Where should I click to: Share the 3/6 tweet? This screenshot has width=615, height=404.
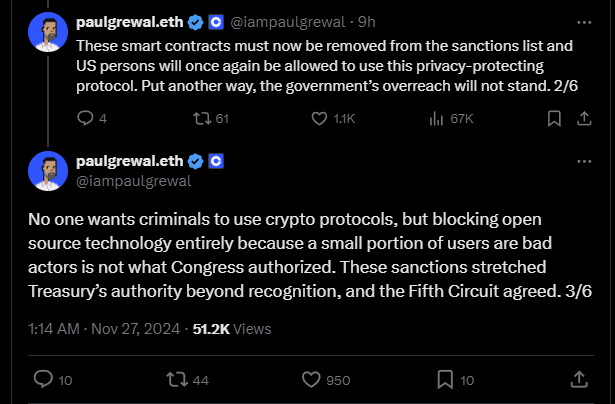579,379
